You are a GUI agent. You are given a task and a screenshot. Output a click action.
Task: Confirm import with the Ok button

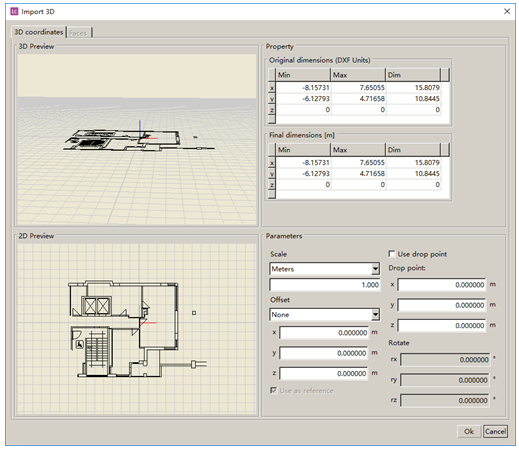point(469,431)
